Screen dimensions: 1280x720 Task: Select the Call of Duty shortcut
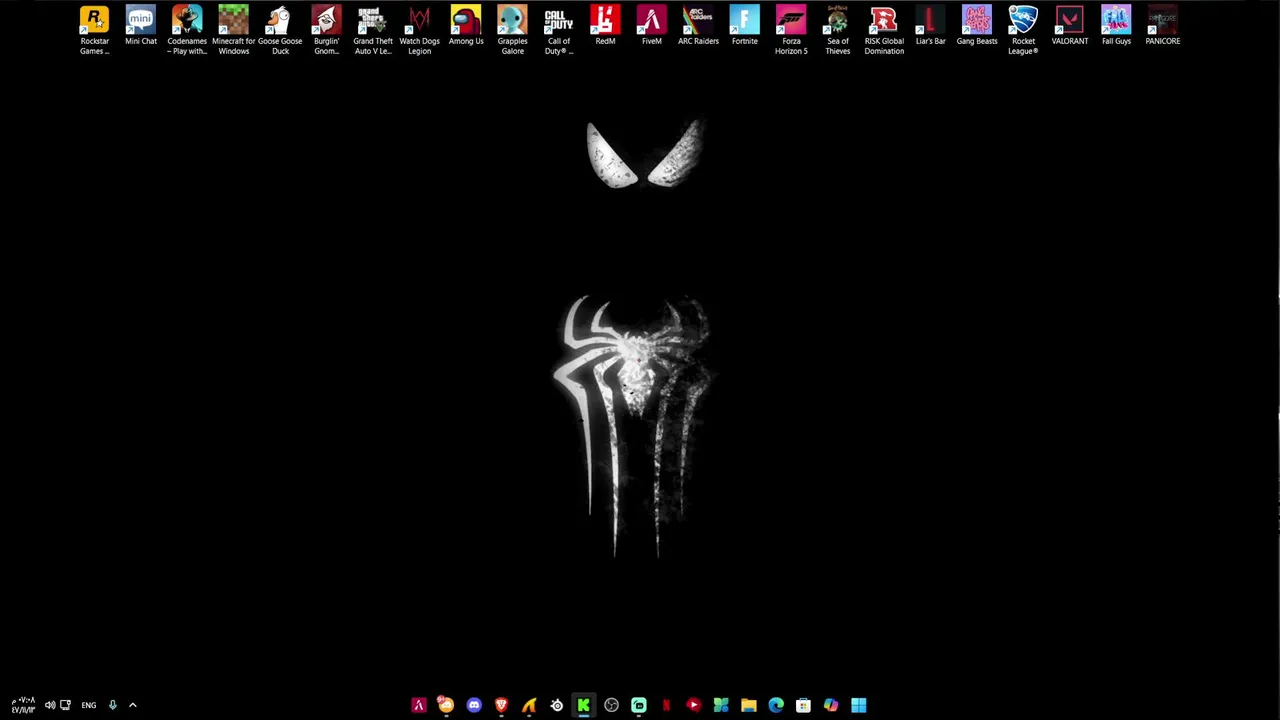coord(559,30)
